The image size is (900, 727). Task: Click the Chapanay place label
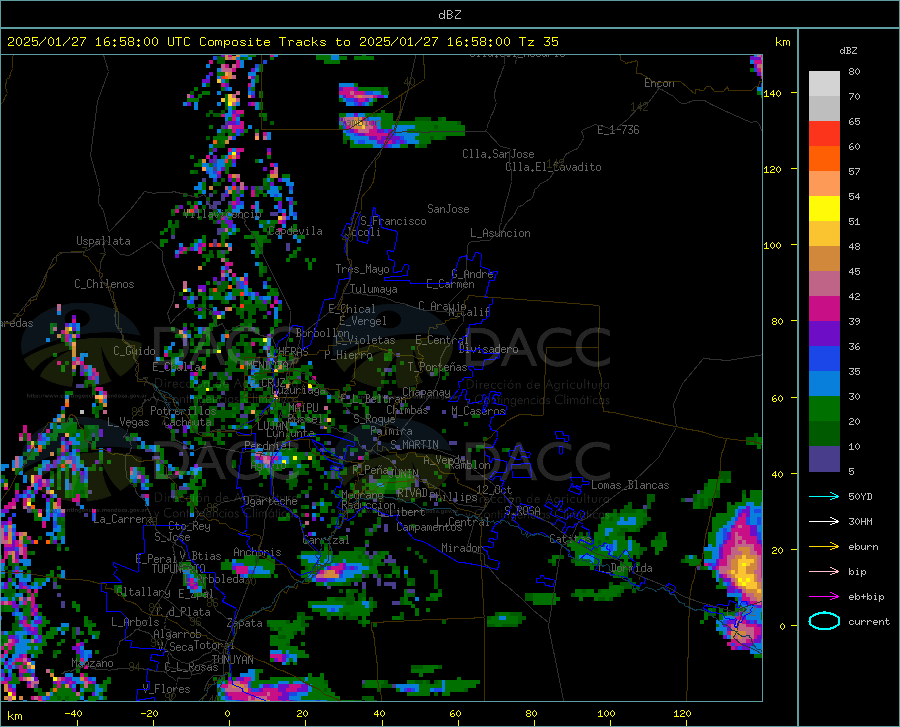coord(426,392)
